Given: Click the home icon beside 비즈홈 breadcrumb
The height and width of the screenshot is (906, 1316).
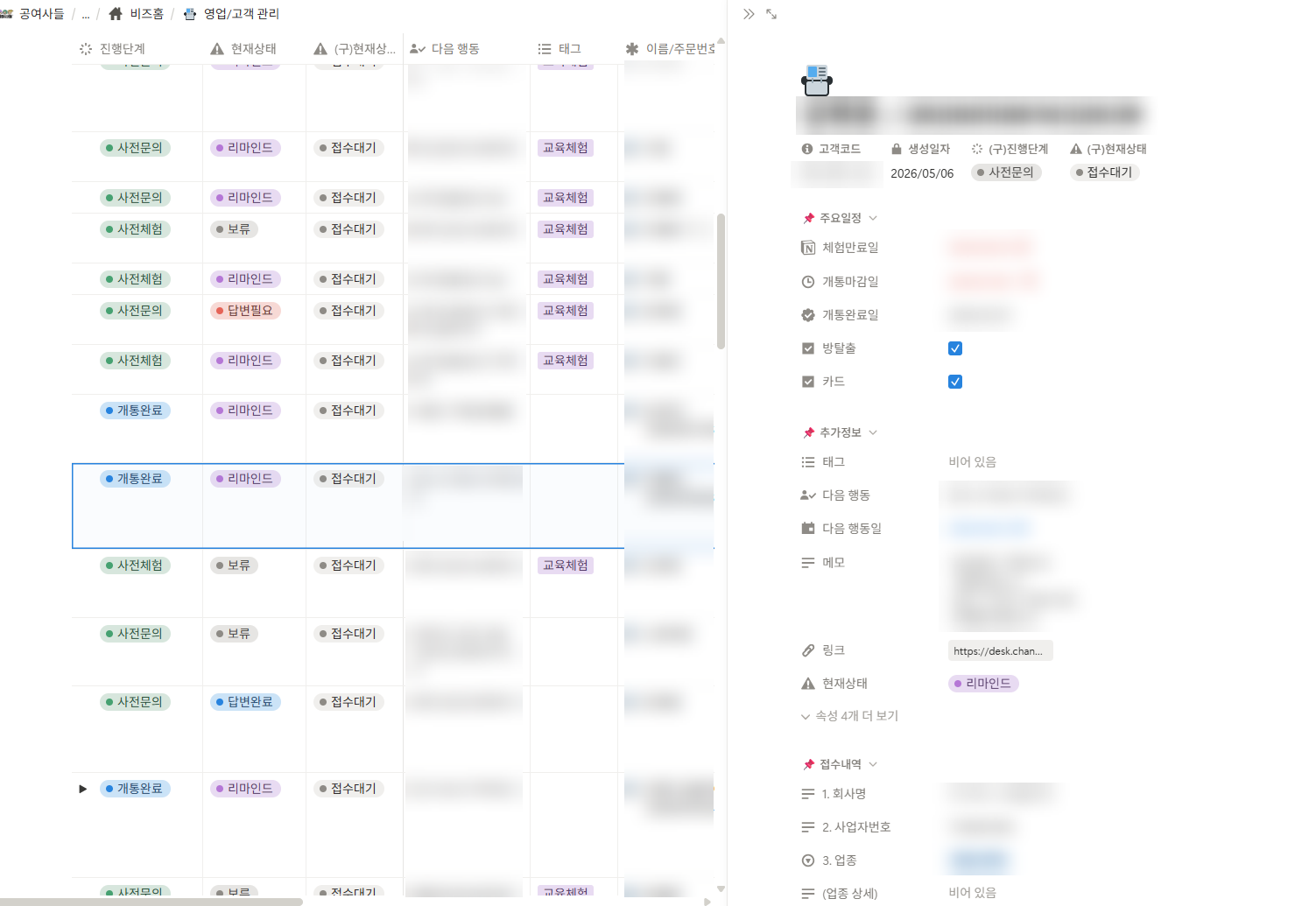Looking at the screenshot, I should point(116,14).
